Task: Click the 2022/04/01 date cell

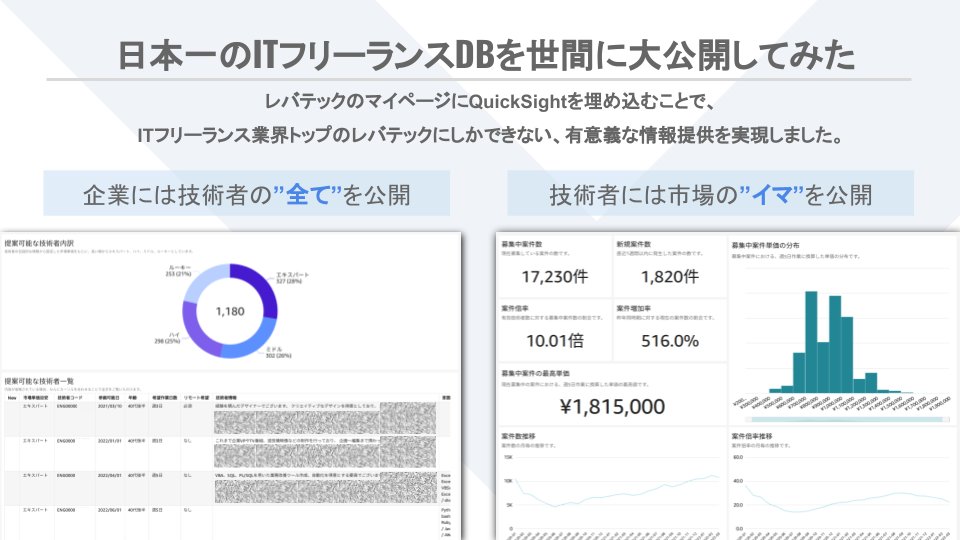Action: [x=110, y=475]
